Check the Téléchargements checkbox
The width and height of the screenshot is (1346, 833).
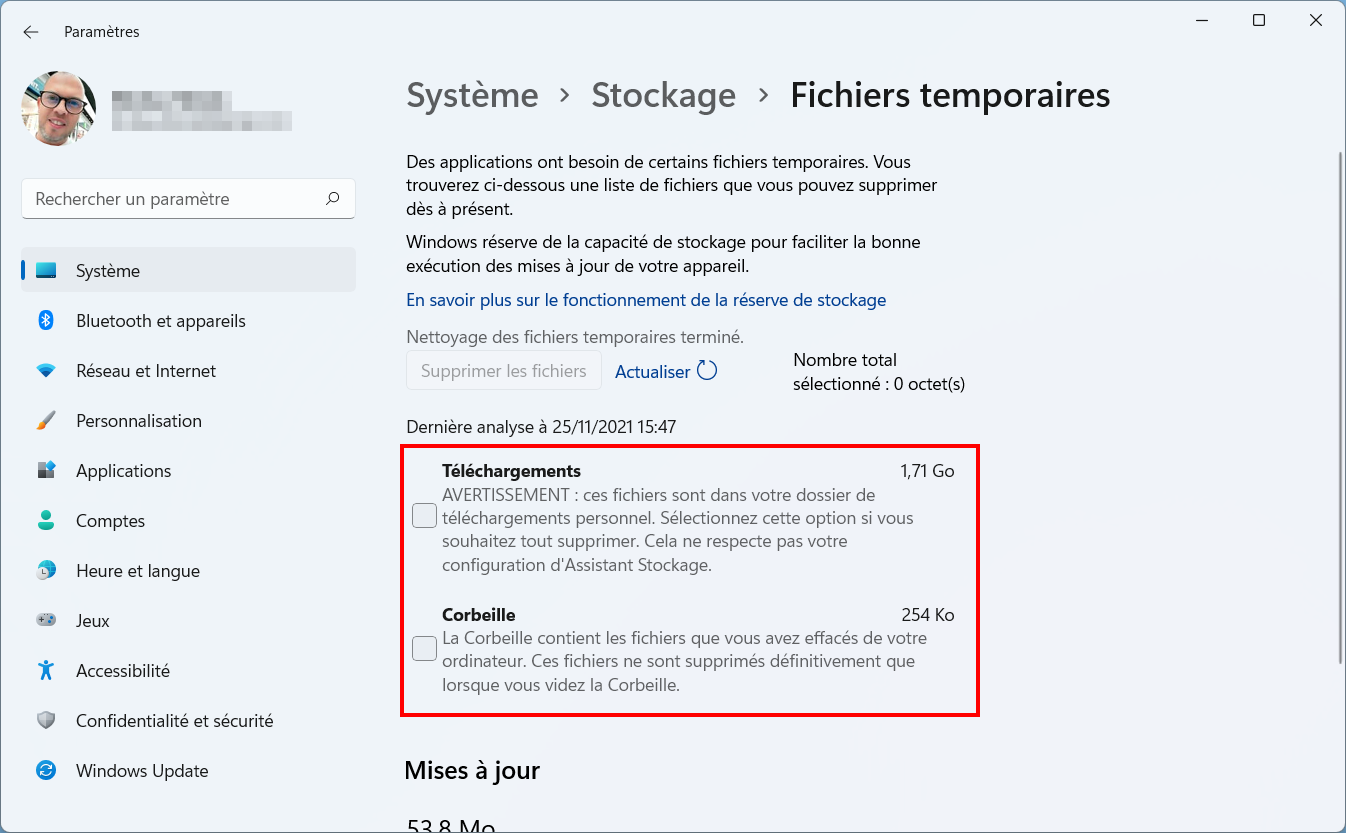424,516
